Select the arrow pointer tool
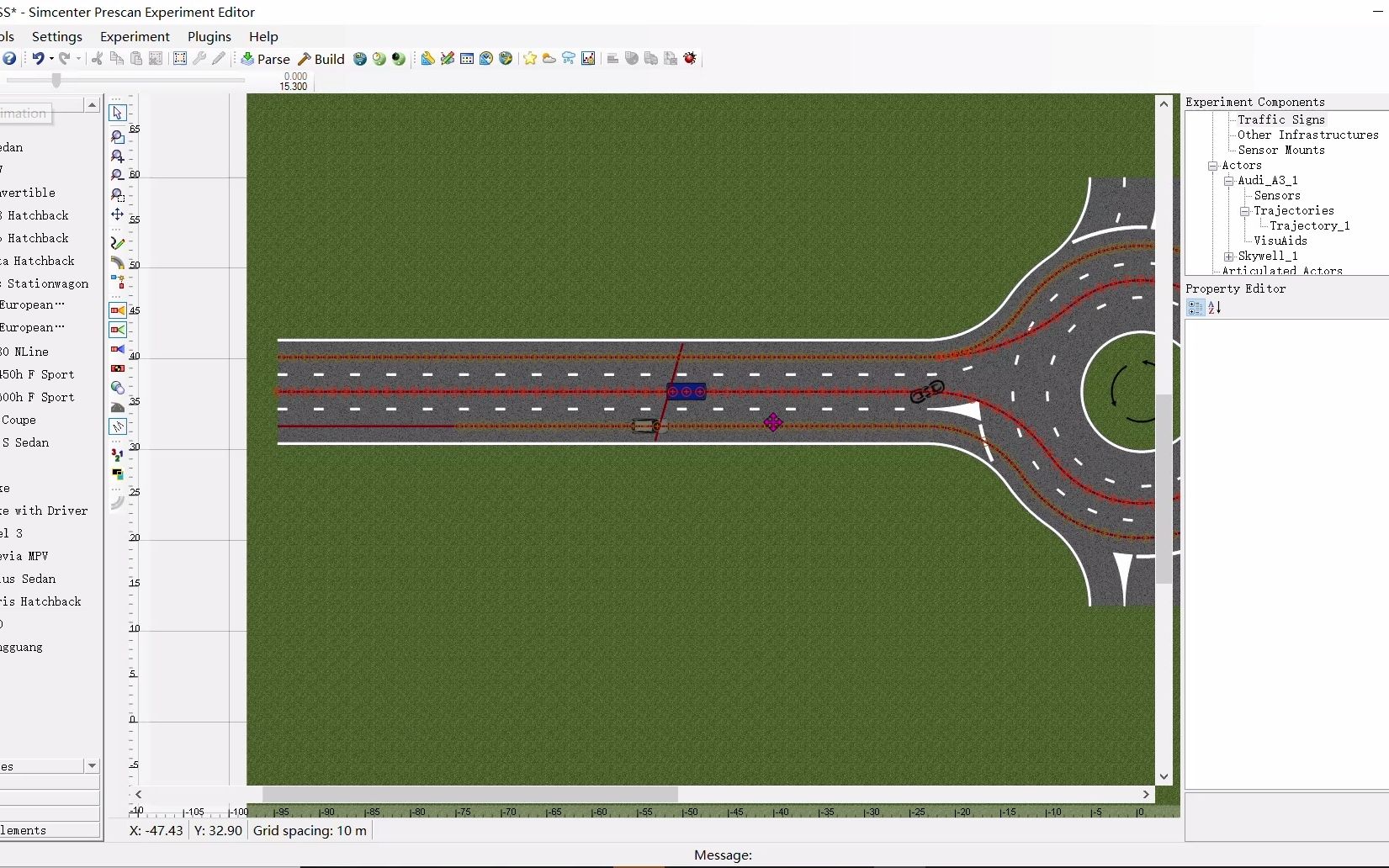 pyautogui.click(x=118, y=113)
